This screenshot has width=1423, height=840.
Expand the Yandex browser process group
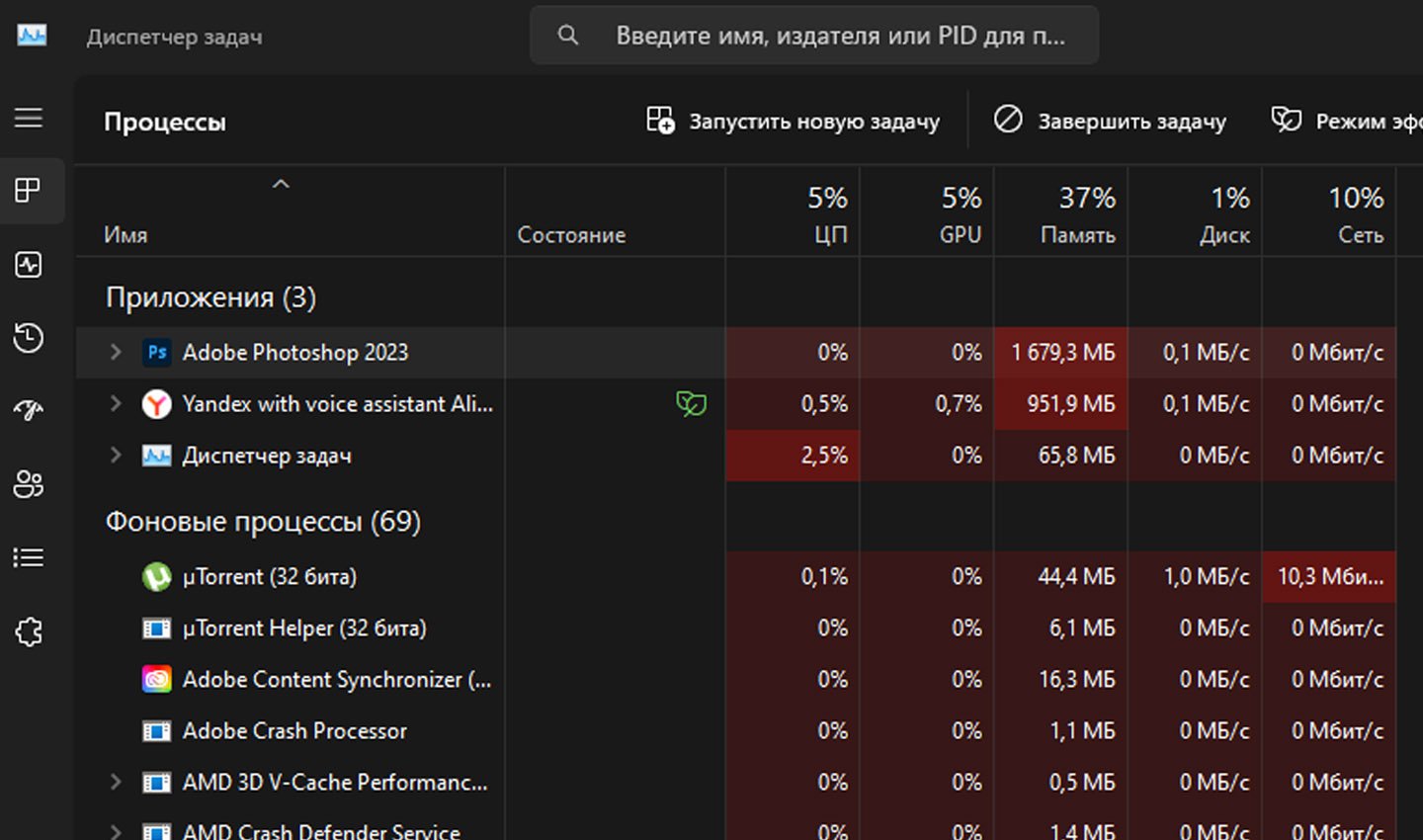pos(116,403)
